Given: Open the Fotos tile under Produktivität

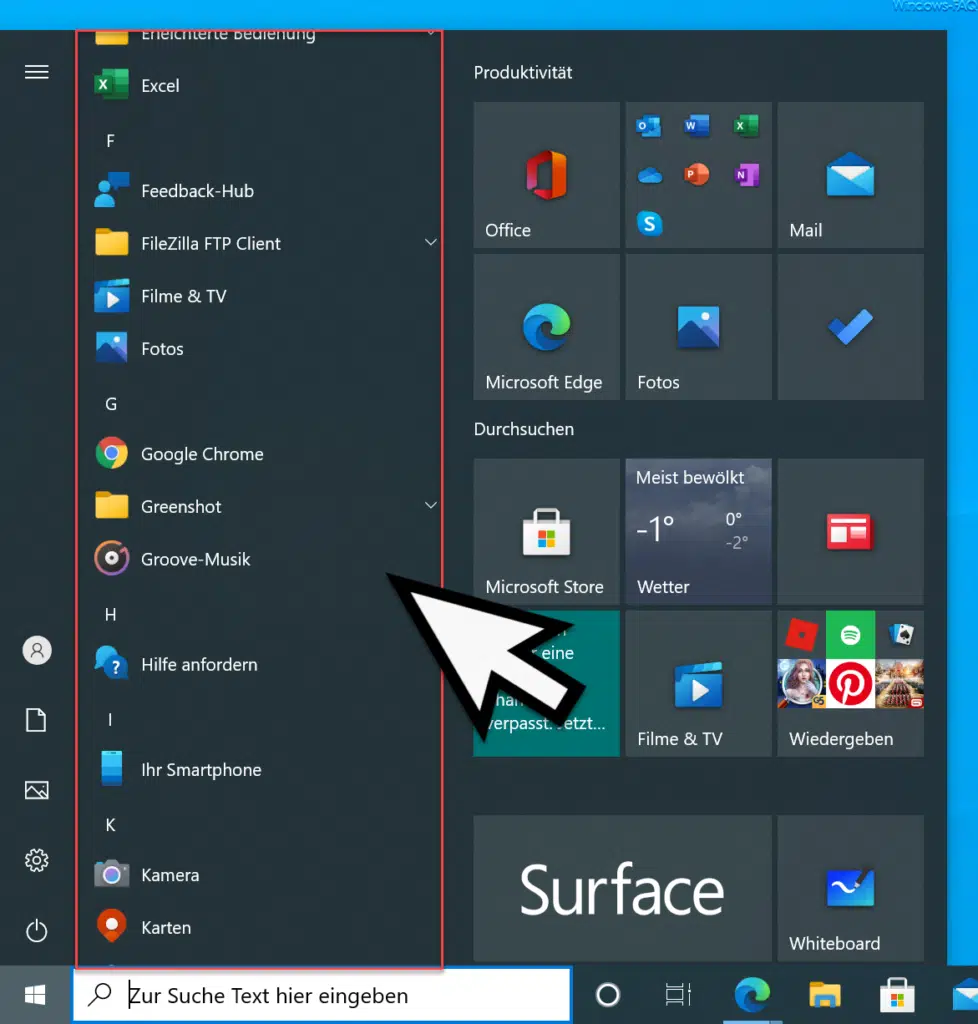Looking at the screenshot, I should (698, 326).
